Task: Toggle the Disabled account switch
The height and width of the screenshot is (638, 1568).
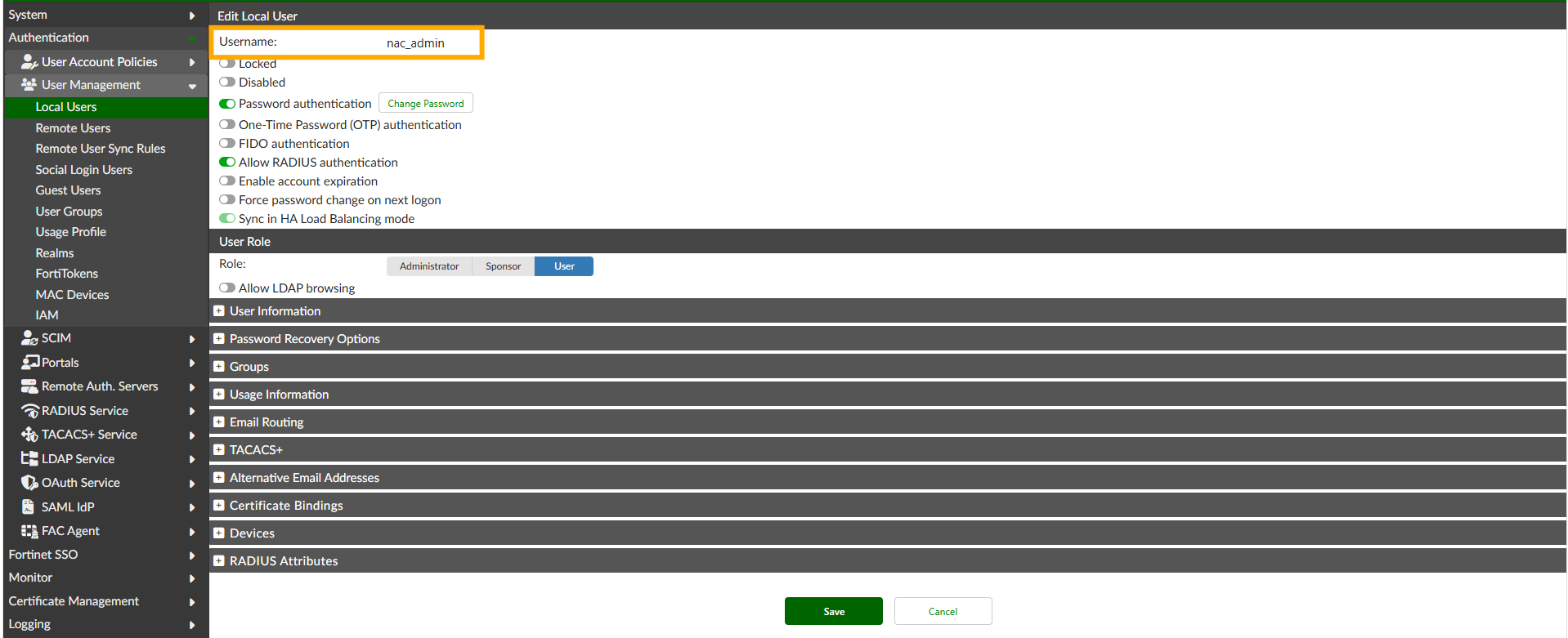Action: point(227,83)
